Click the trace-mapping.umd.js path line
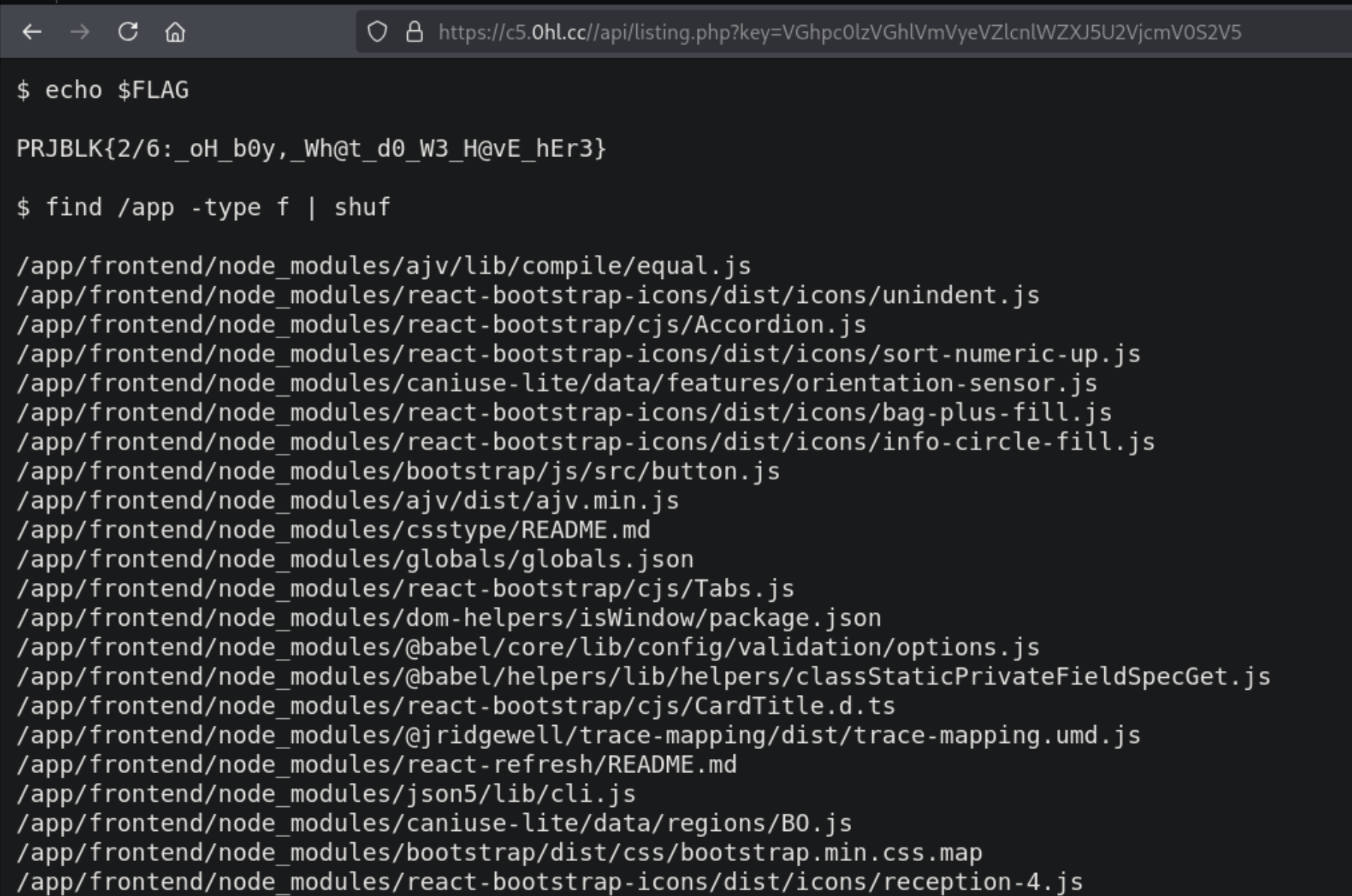 (578, 736)
